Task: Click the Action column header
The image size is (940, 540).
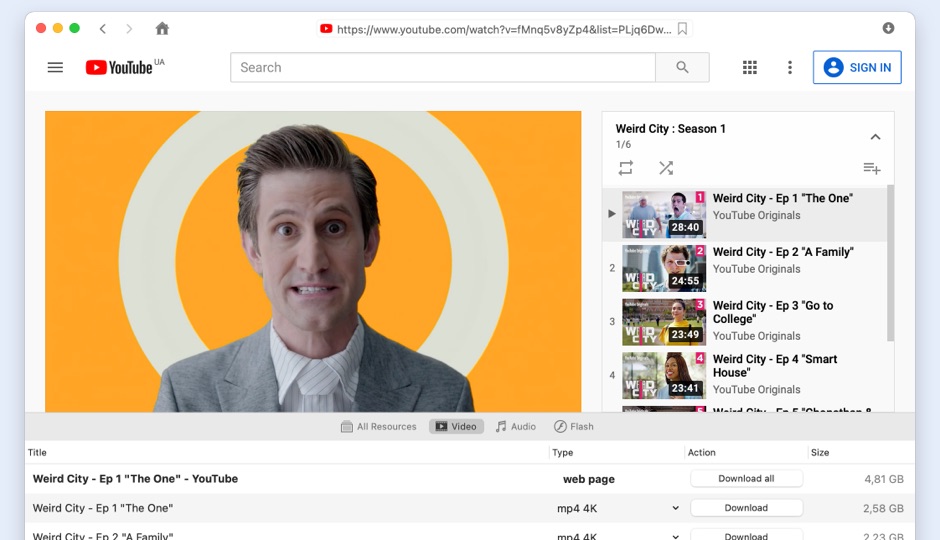Action: click(701, 452)
